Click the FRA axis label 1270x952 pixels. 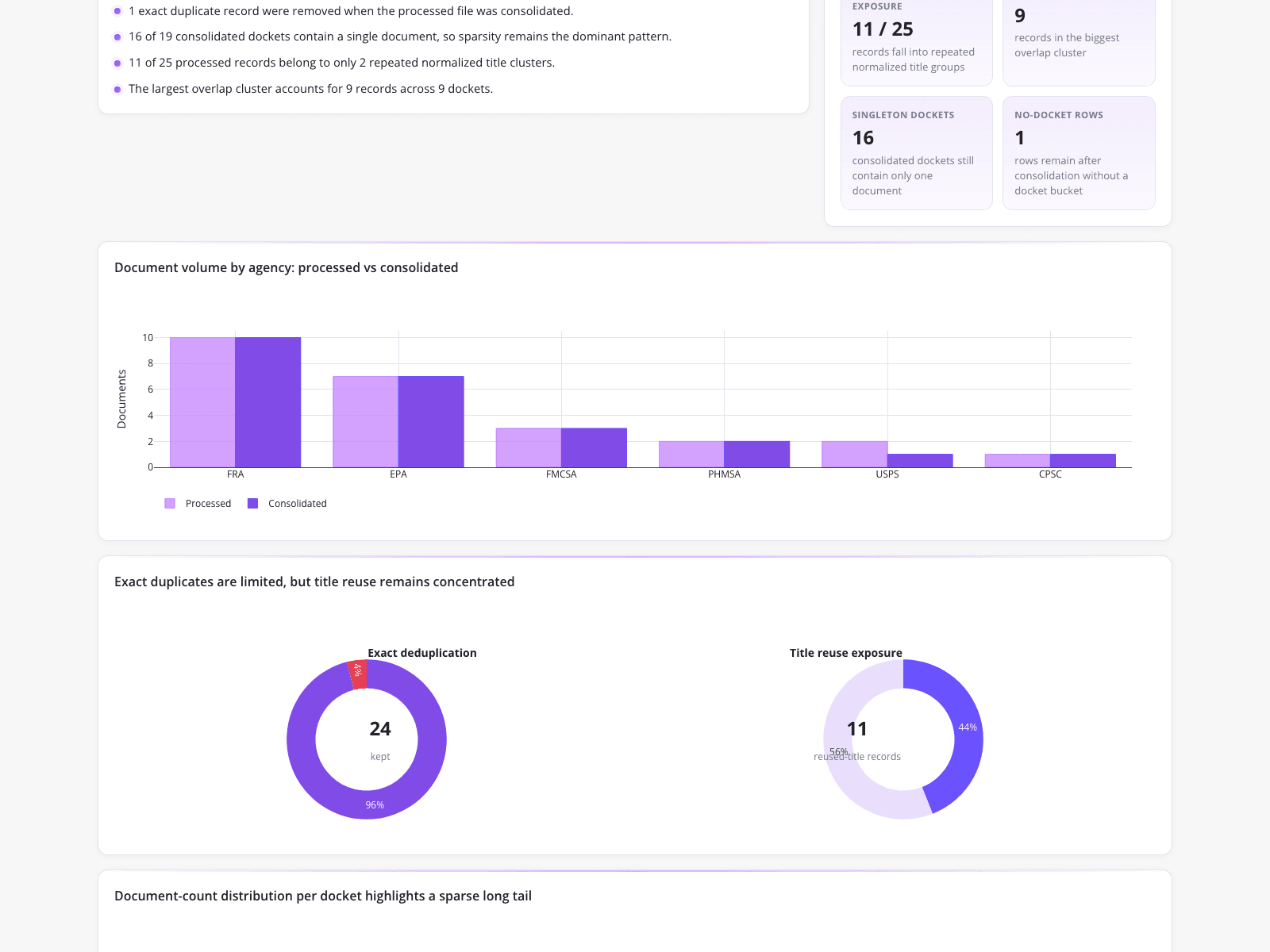point(236,474)
